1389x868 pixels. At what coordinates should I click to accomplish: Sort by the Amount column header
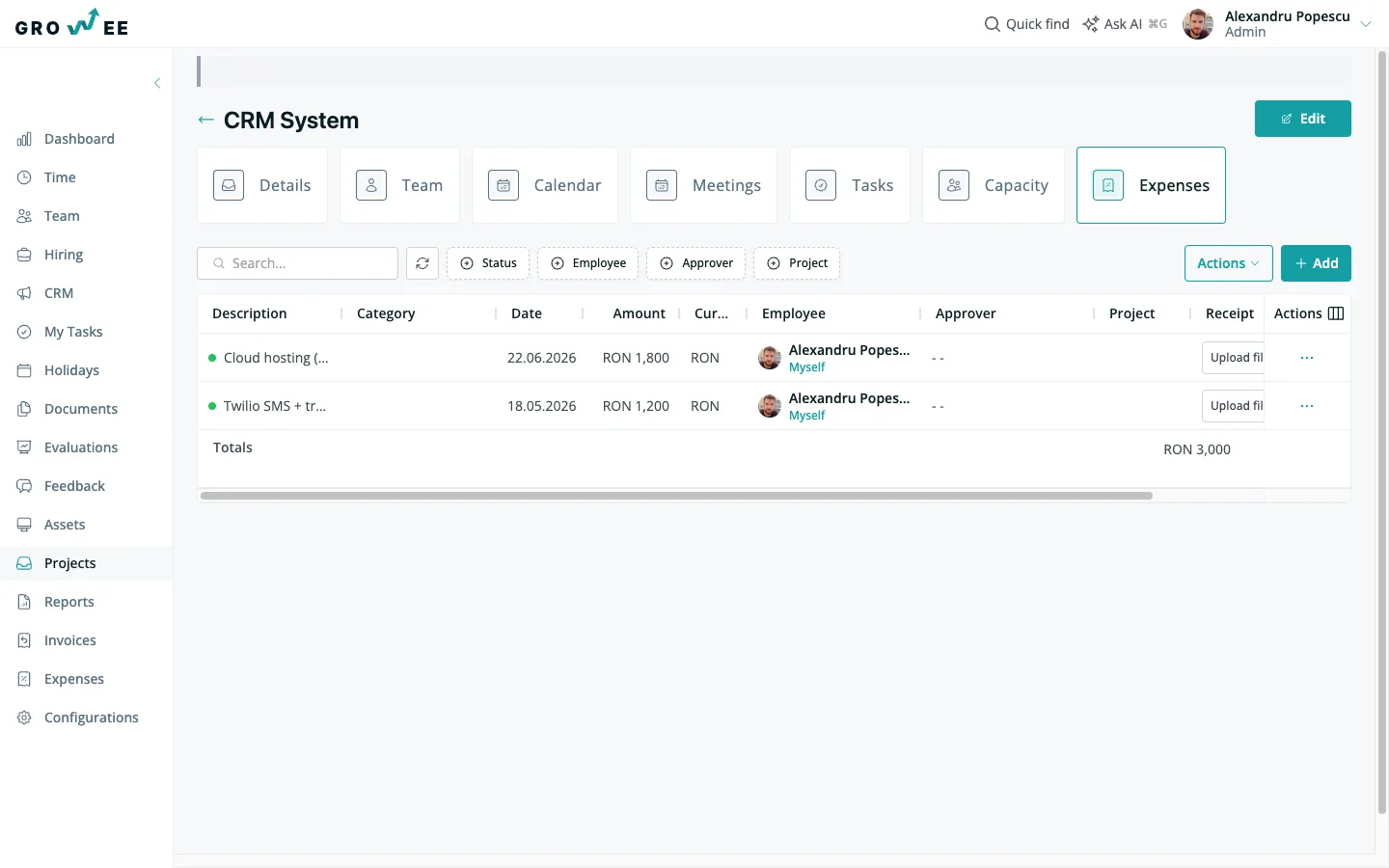click(x=639, y=313)
